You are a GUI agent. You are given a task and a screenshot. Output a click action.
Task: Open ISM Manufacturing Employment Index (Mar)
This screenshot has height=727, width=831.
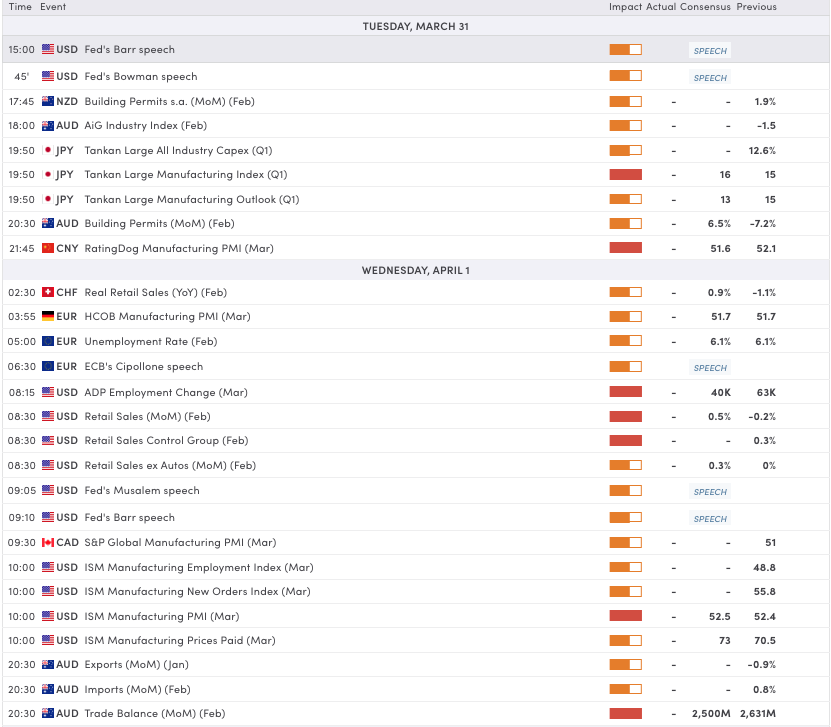coord(199,568)
